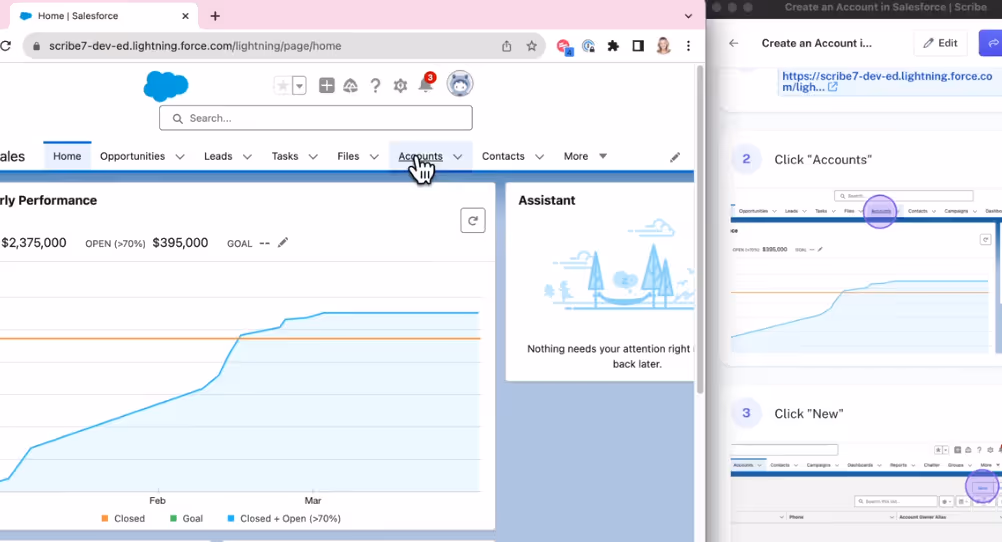Screen dimensions: 1002x542
Task: Click the tab search chevron in Chrome
Action: click(688, 16)
